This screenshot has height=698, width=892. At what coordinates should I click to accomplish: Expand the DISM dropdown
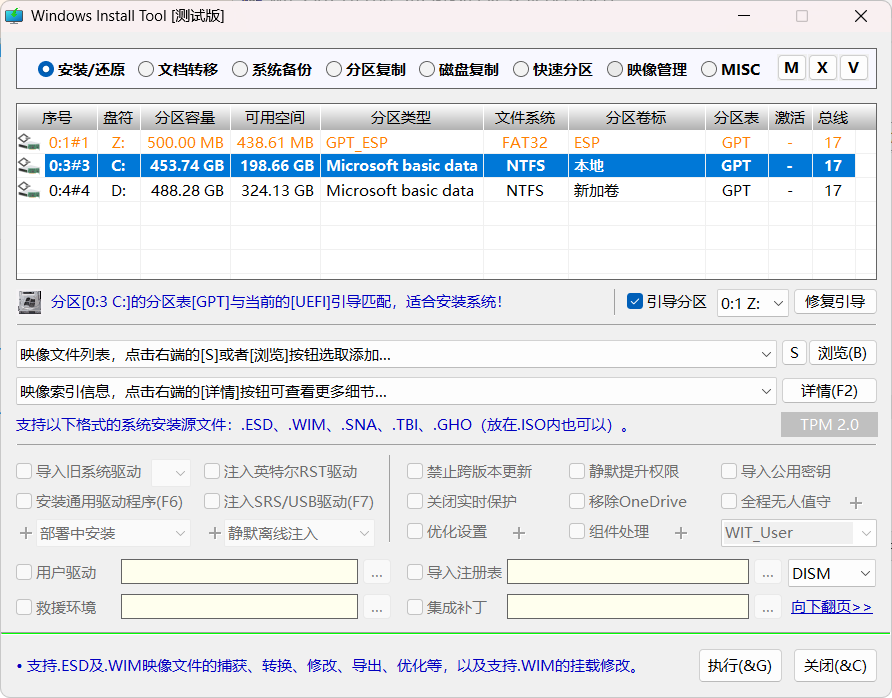832,573
